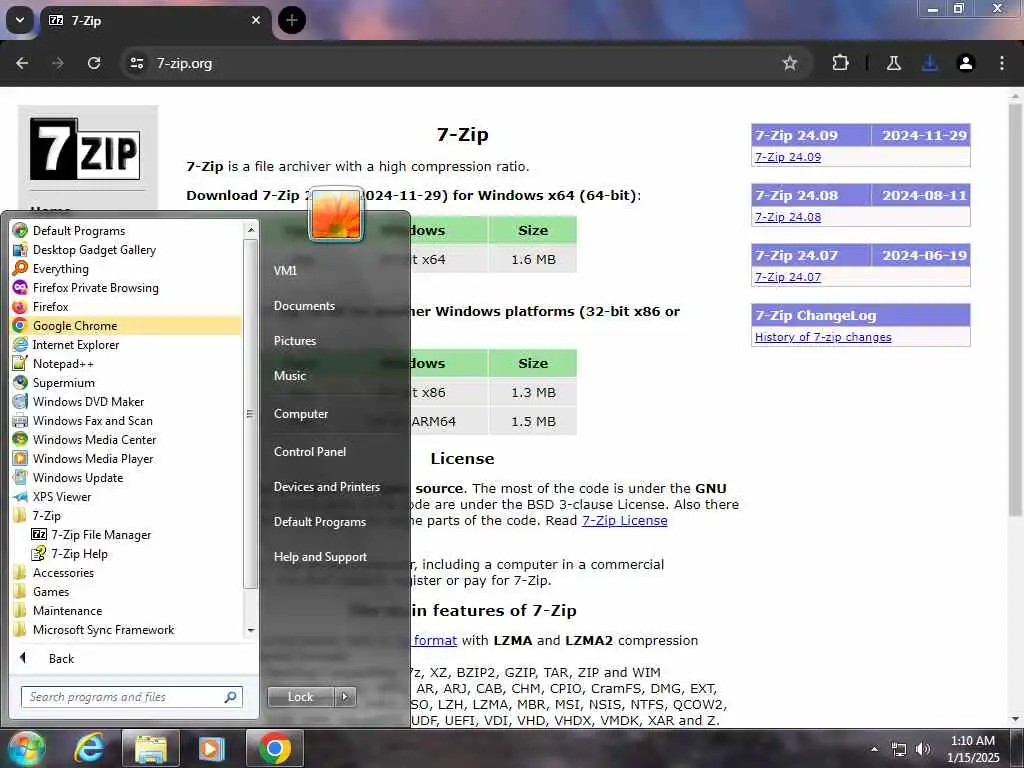Viewport: 1024px width, 768px height.
Task: Open the volume control in system tray
Action: tap(923, 749)
